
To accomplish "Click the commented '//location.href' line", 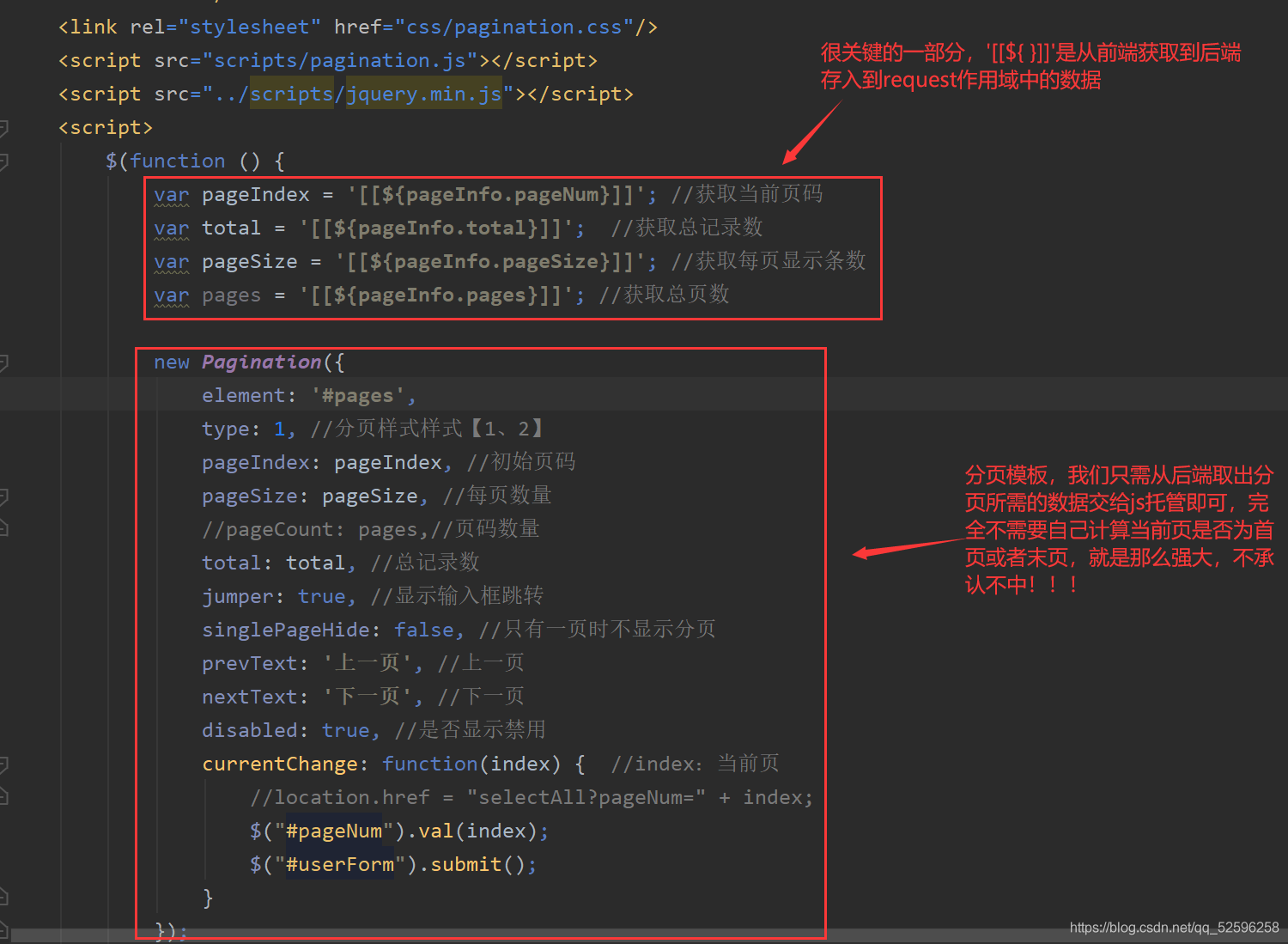I will tap(532, 798).
